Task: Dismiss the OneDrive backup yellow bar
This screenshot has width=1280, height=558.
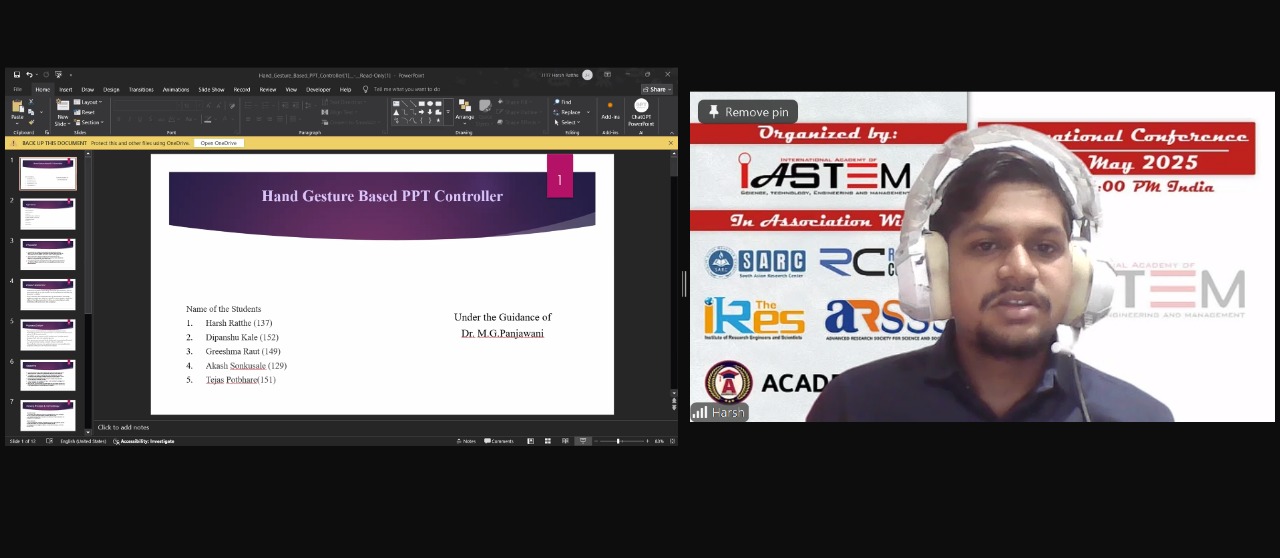Action: [670, 143]
